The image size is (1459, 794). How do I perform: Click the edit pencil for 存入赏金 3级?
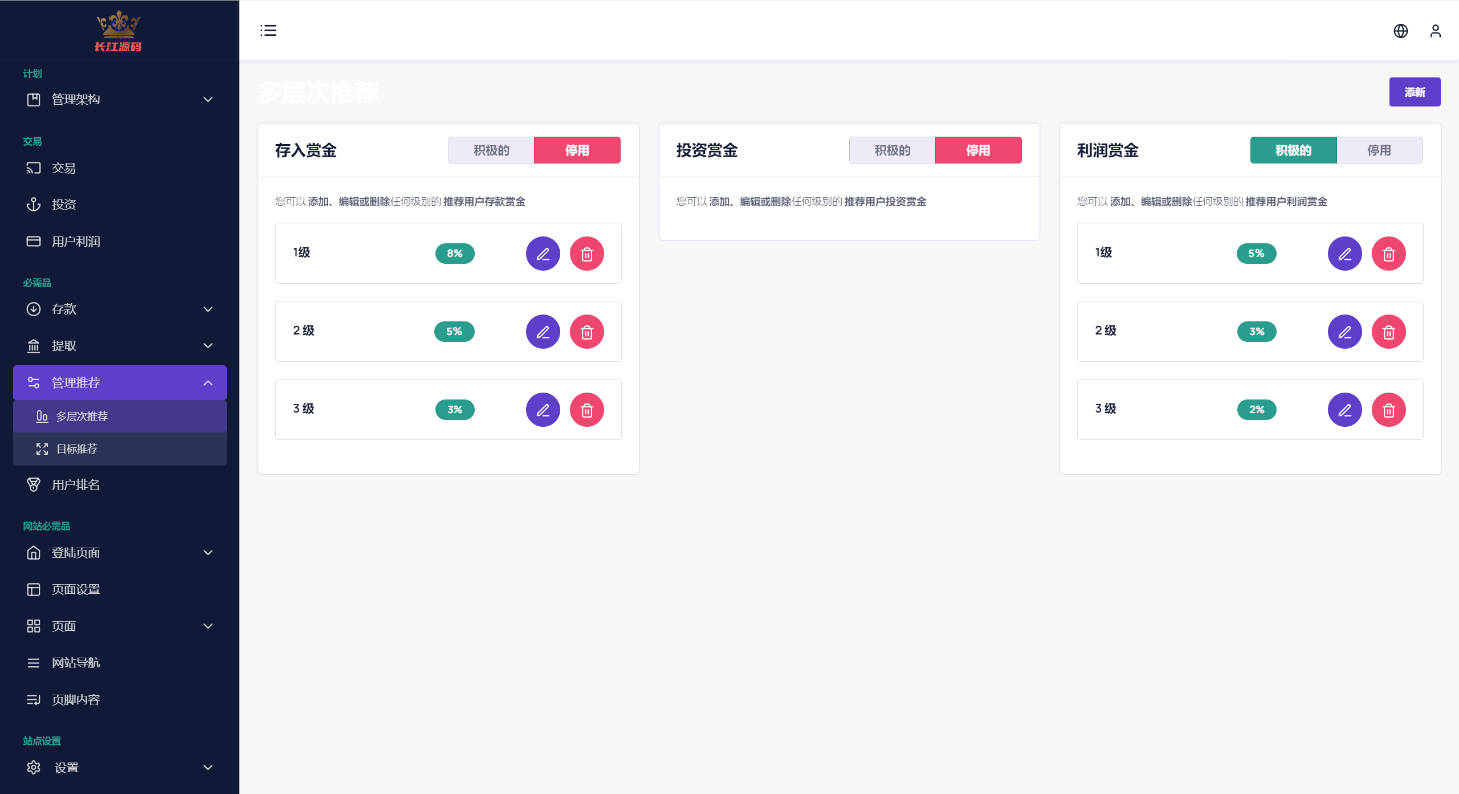[x=543, y=410]
